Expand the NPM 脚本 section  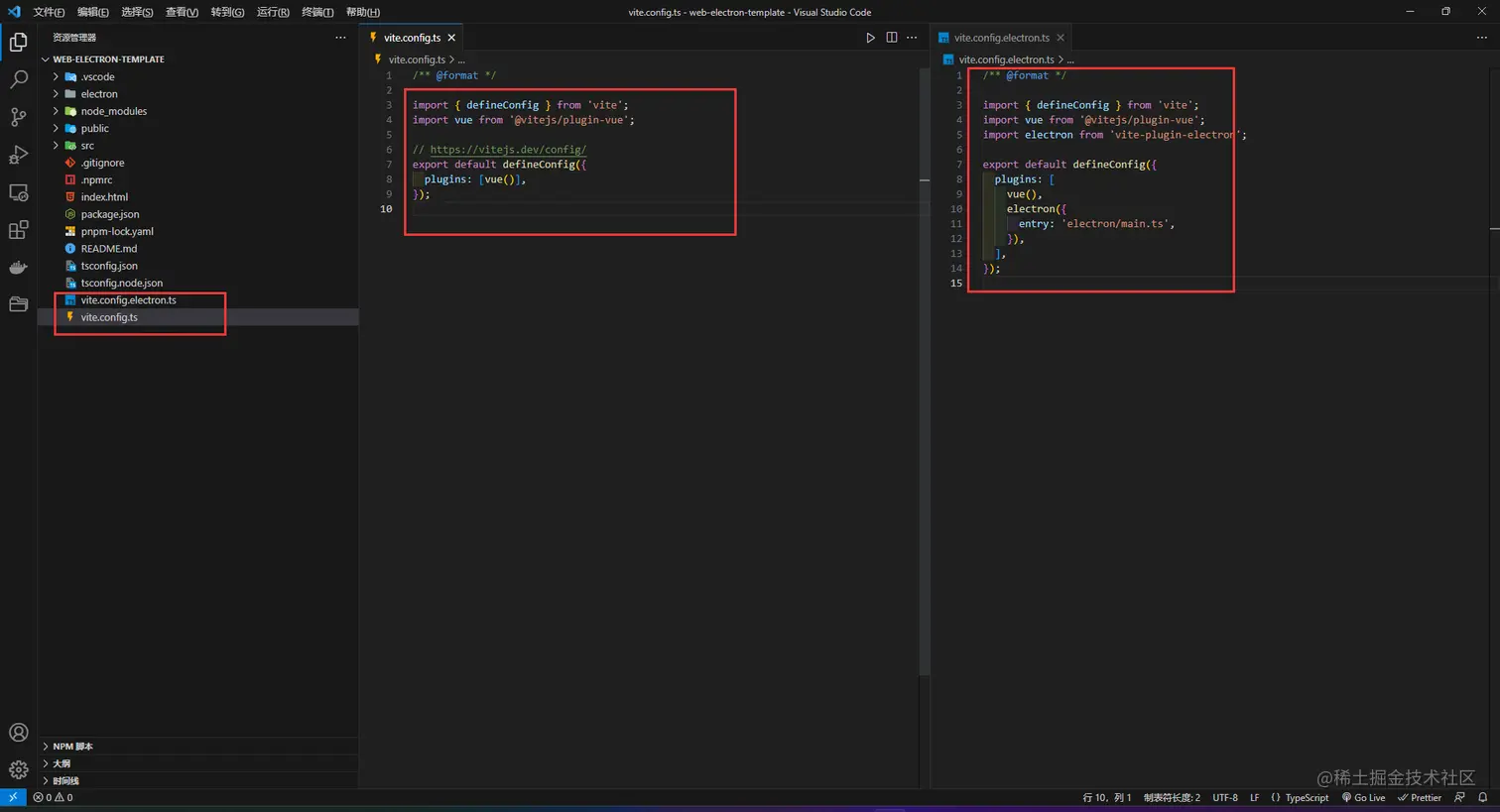(x=72, y=747)
